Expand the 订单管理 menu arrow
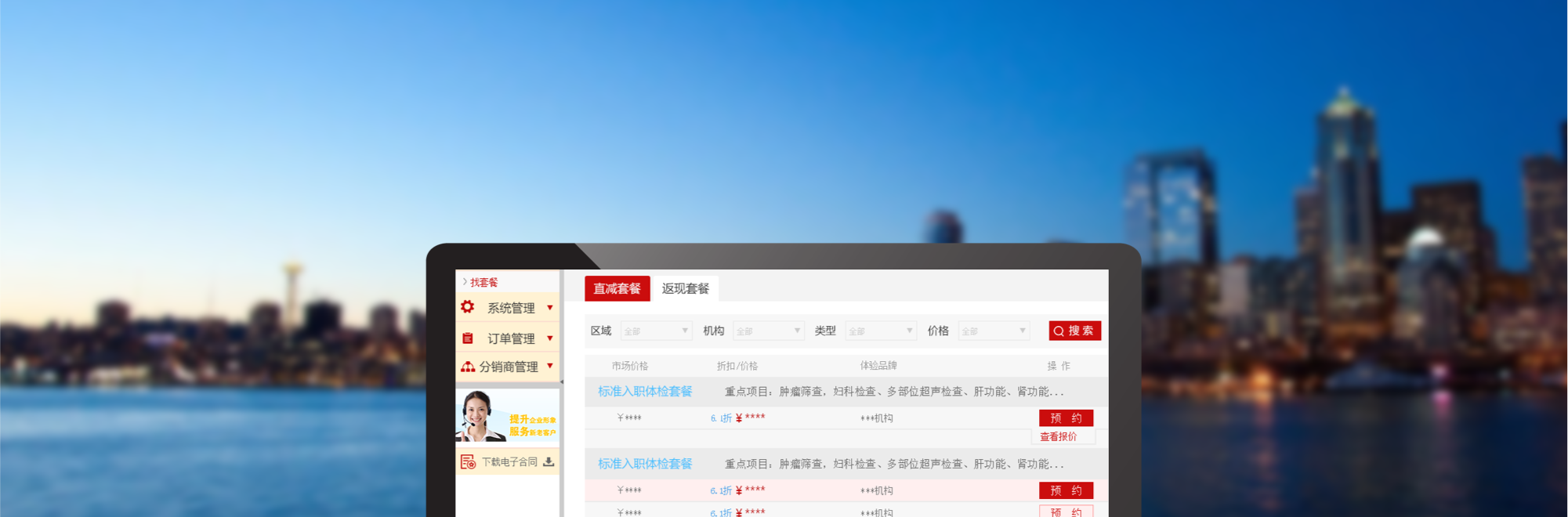The width and height of the screenshot is (1568, 517). (550, 338)
